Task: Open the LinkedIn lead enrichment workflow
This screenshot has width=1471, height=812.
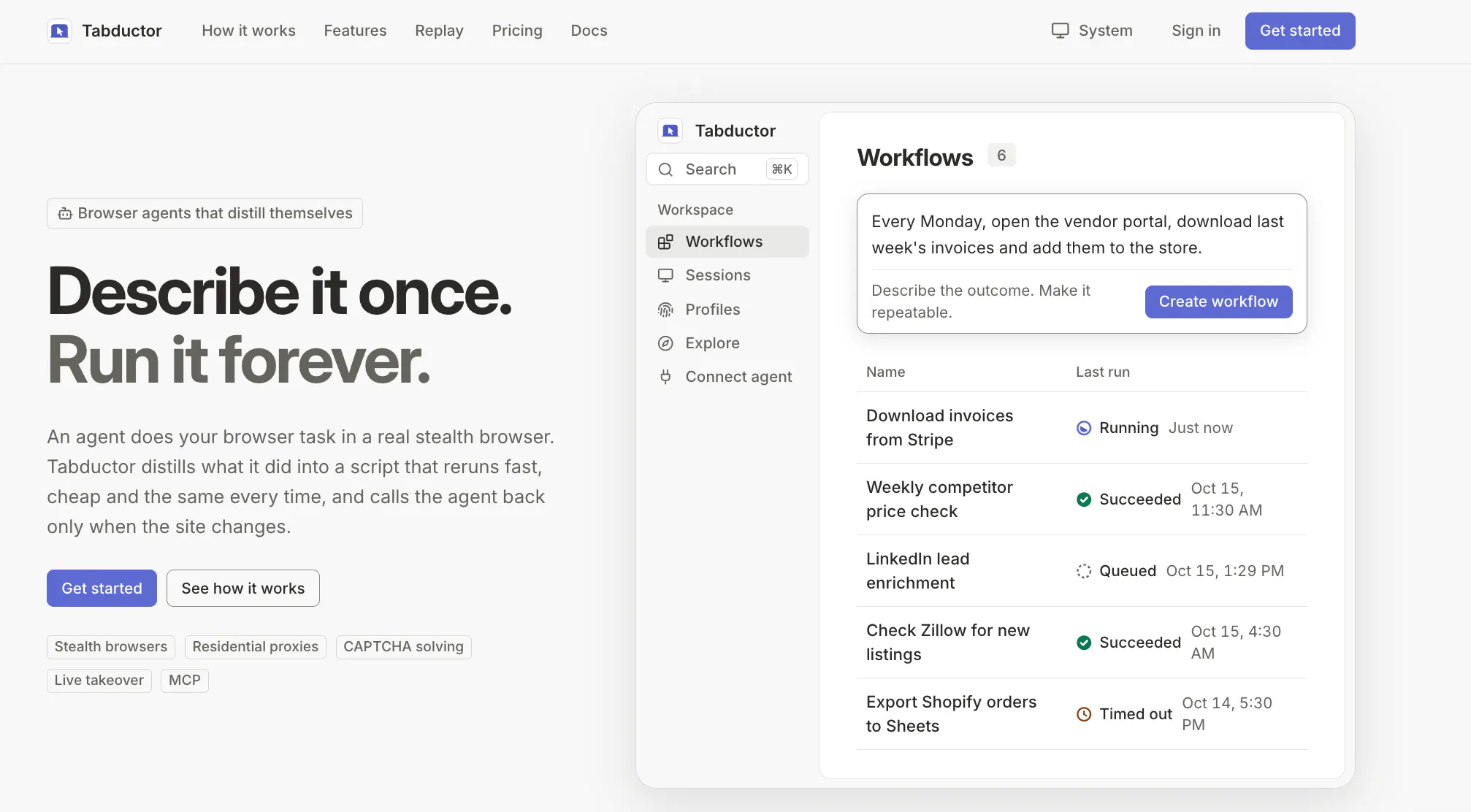Action: (1082, 571)
